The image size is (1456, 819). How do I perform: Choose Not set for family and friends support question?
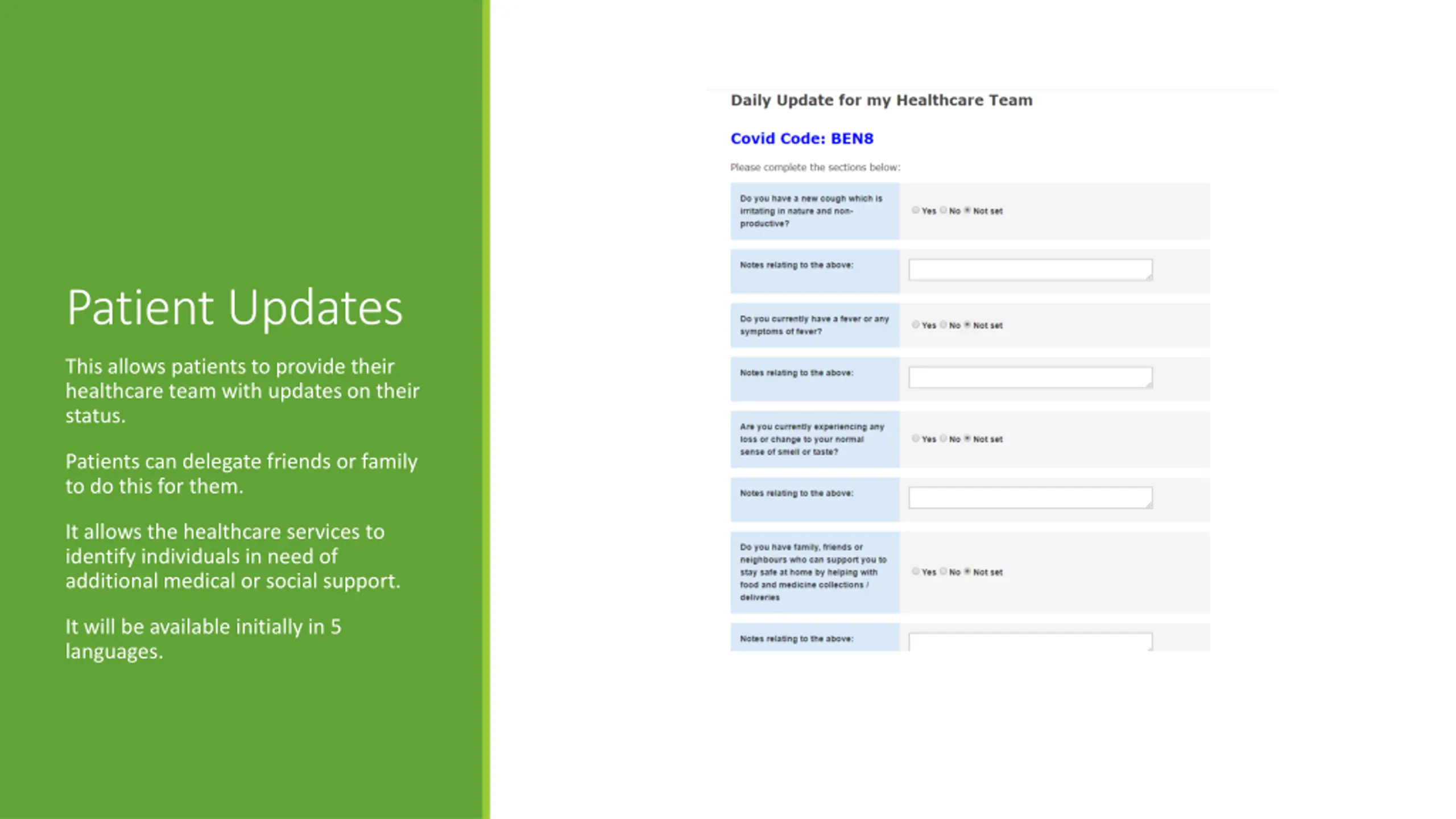tap(967, 572)
